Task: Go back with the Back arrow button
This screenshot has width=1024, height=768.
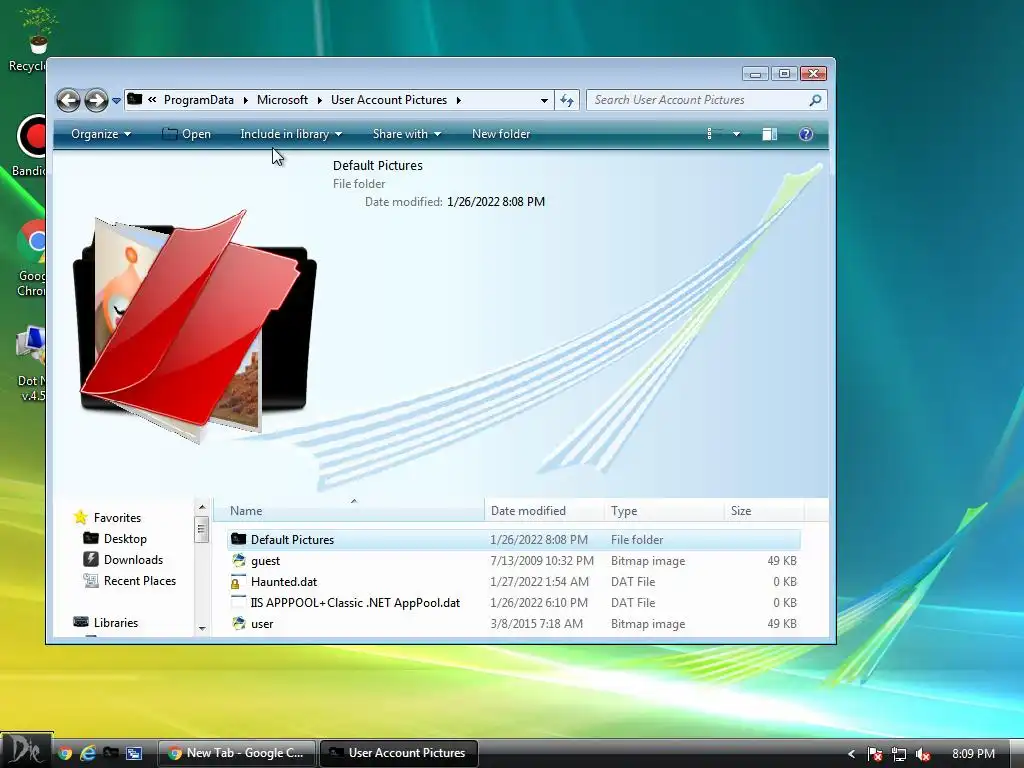Action: click(68, 100)
